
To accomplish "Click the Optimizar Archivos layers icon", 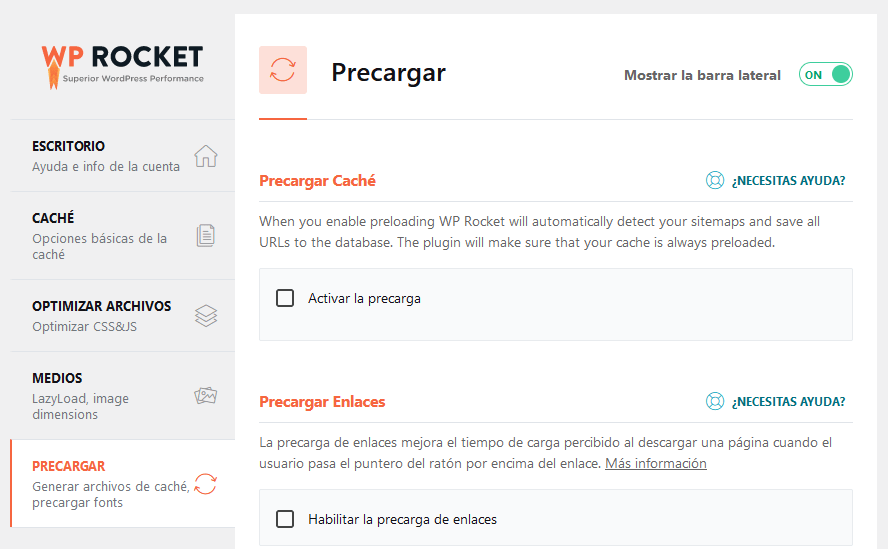I will (205, 316).
